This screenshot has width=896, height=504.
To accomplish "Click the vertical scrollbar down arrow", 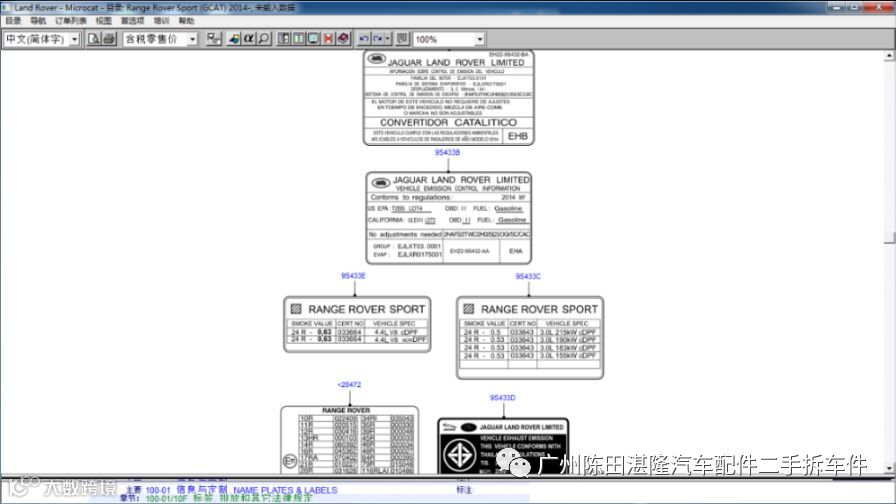I will tap(889, 468).
